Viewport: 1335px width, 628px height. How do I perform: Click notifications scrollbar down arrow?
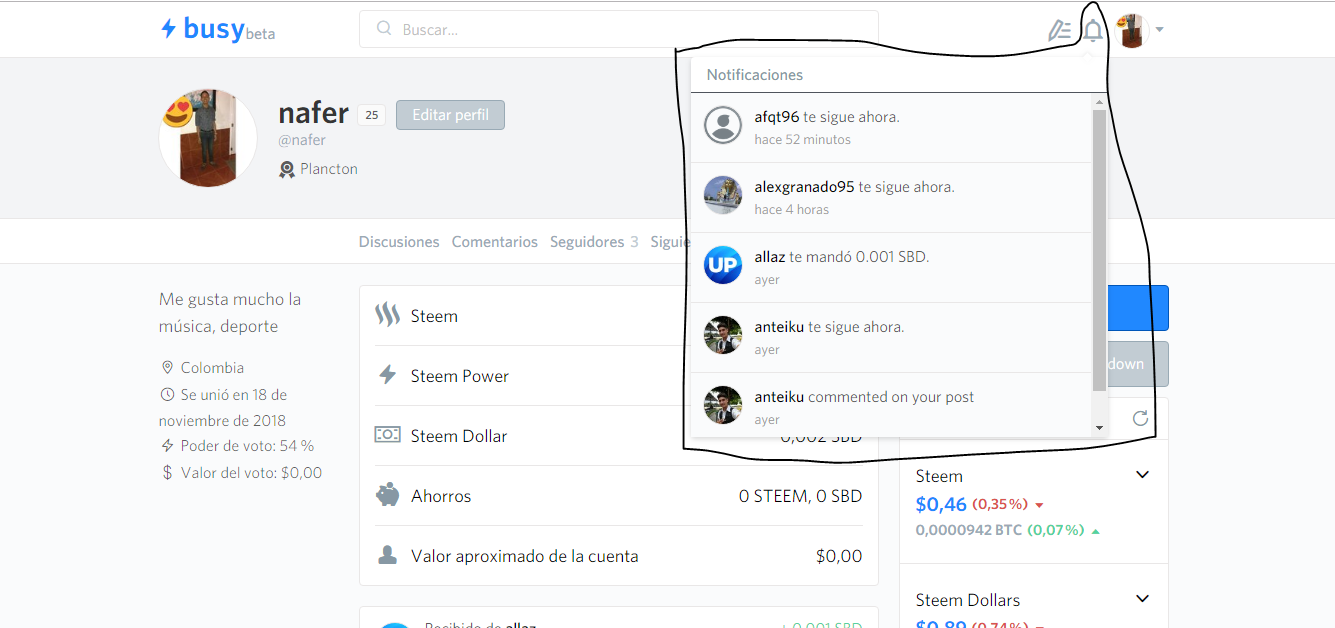tap(1099, 428)
